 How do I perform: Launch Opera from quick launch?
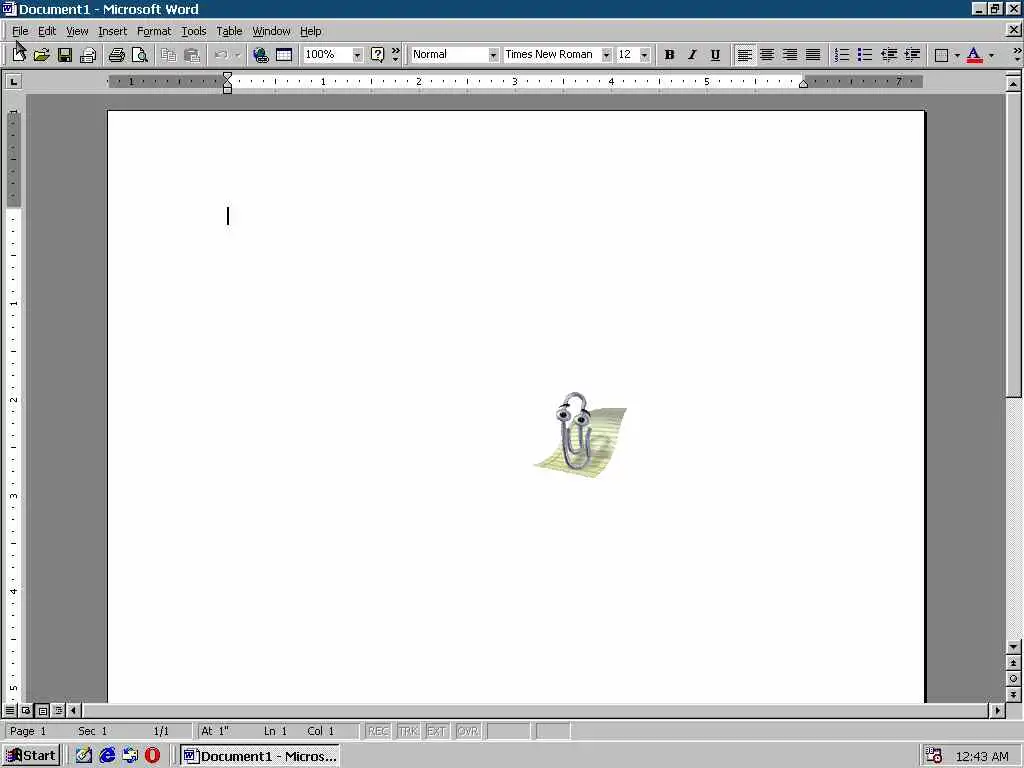[x=152, y=756]
